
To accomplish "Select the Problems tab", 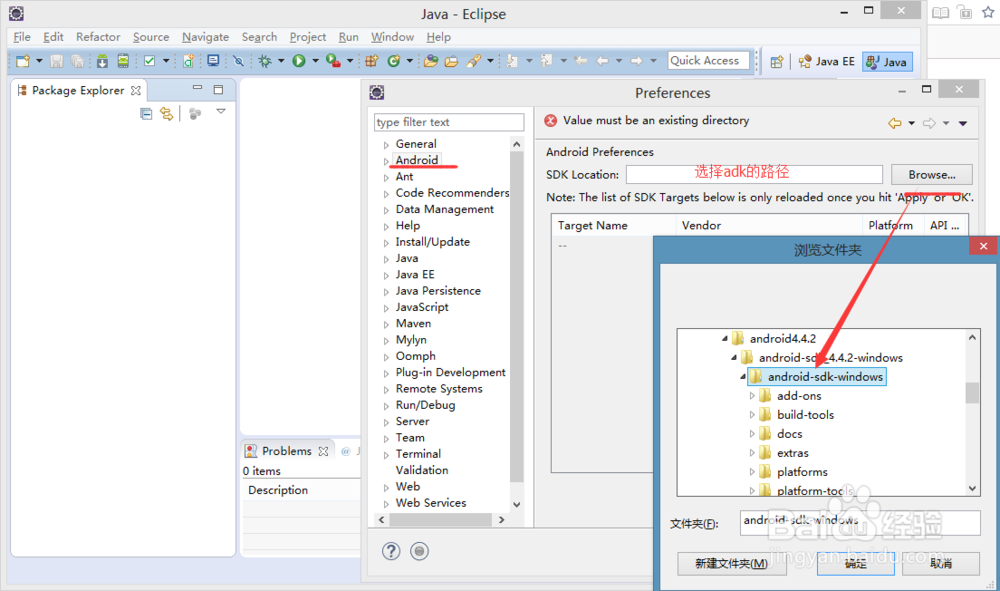I will (x=287, y=451).
